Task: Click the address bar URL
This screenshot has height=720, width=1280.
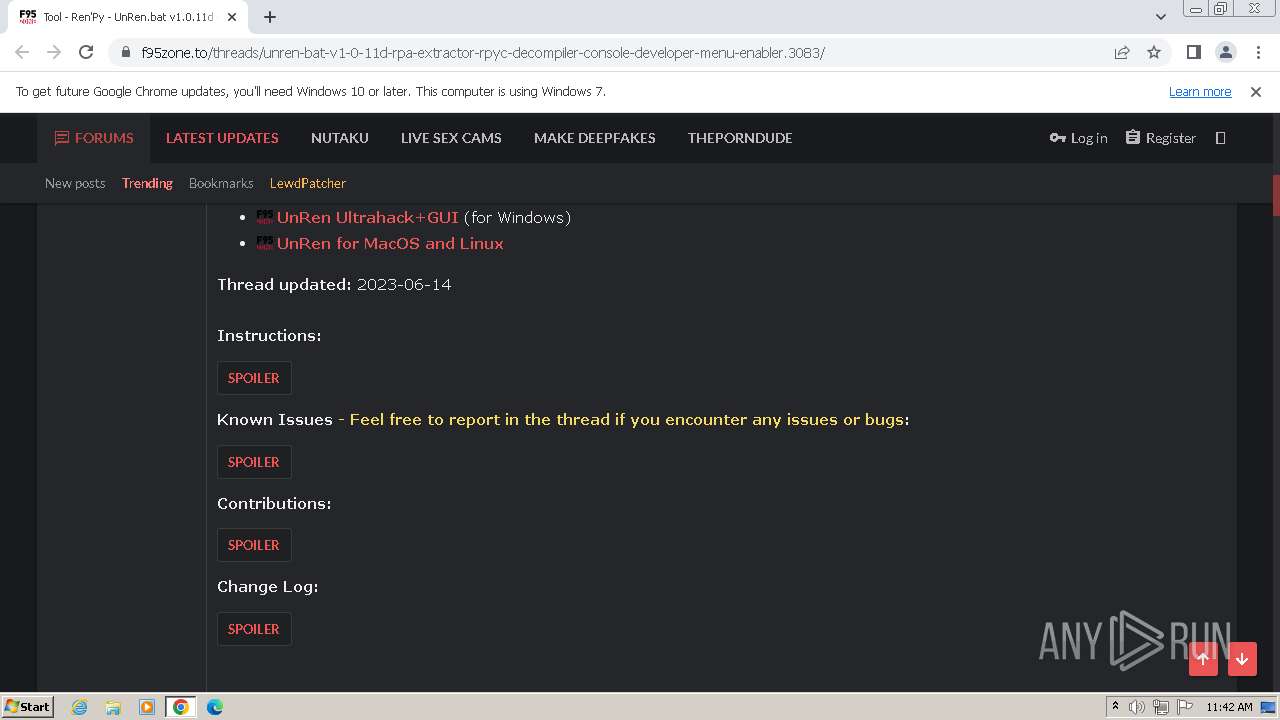Action: 483,52
